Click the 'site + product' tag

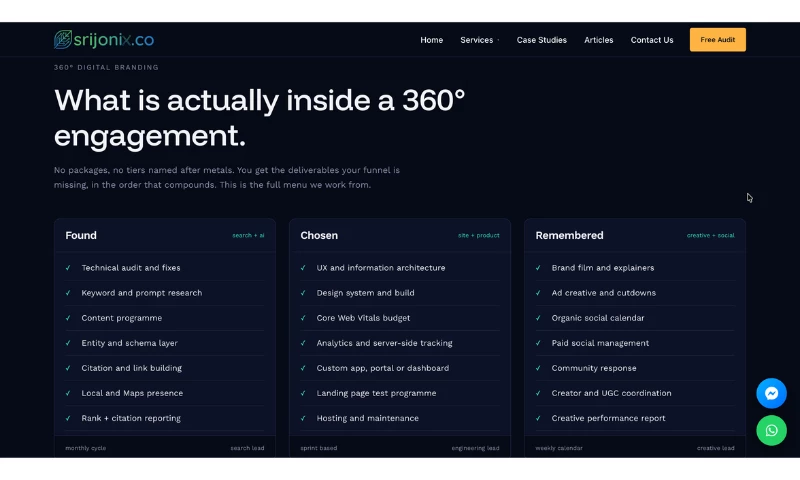[x=479, y=235]
